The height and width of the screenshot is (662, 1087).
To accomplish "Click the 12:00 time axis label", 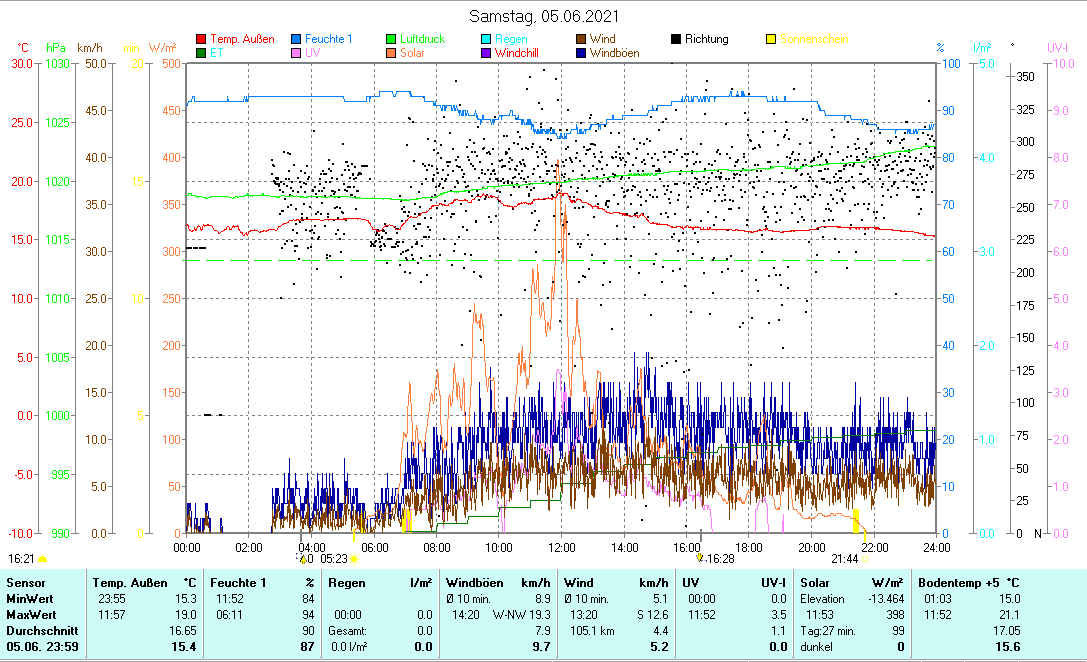I will click(x=561, y=547).
